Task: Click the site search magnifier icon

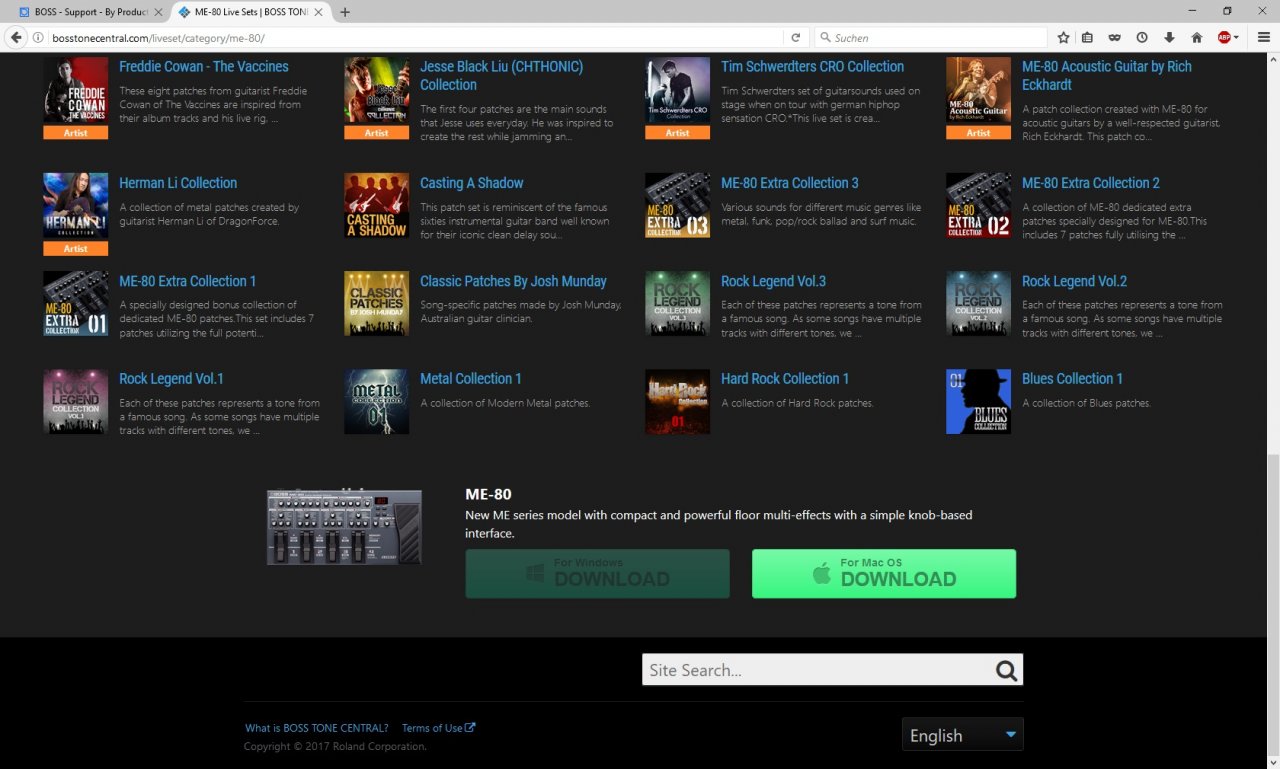Action: (x=1006, y=670)
